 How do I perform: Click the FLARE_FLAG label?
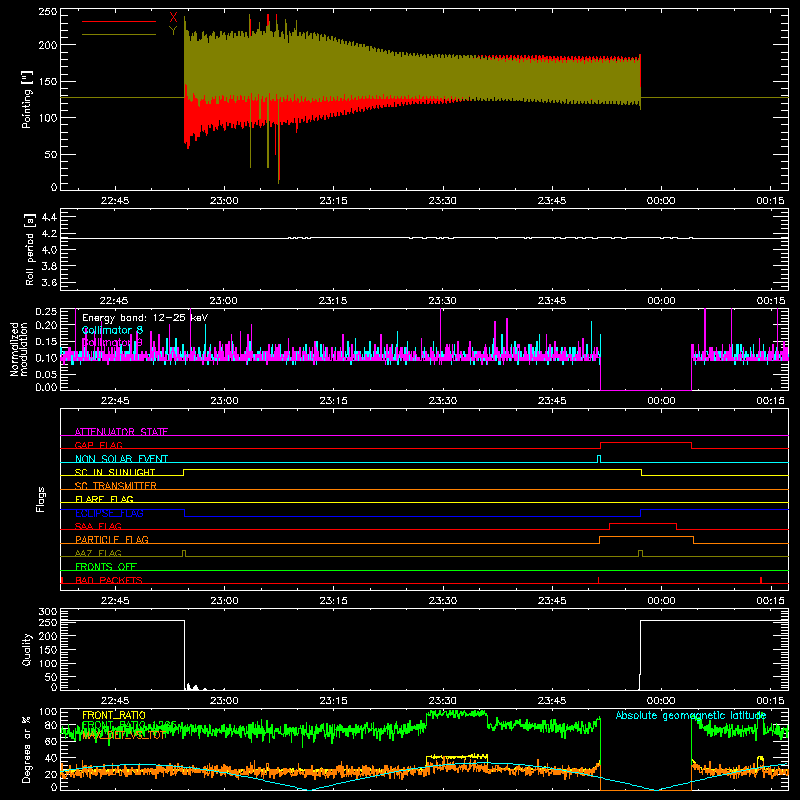point(104,499)
